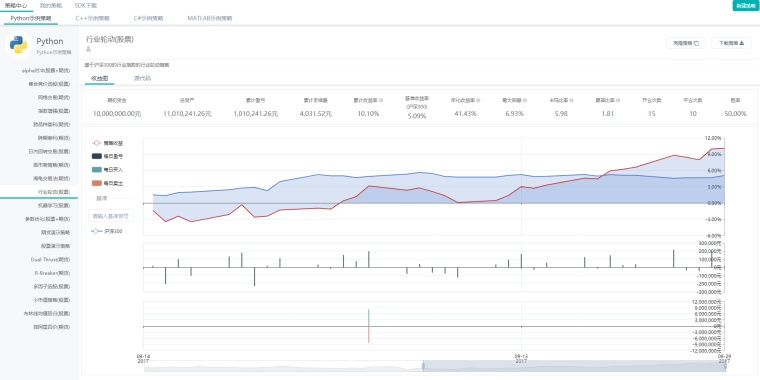
Task: Open R-Breaker(期货) strategy
Action: [x=52, y=273]
